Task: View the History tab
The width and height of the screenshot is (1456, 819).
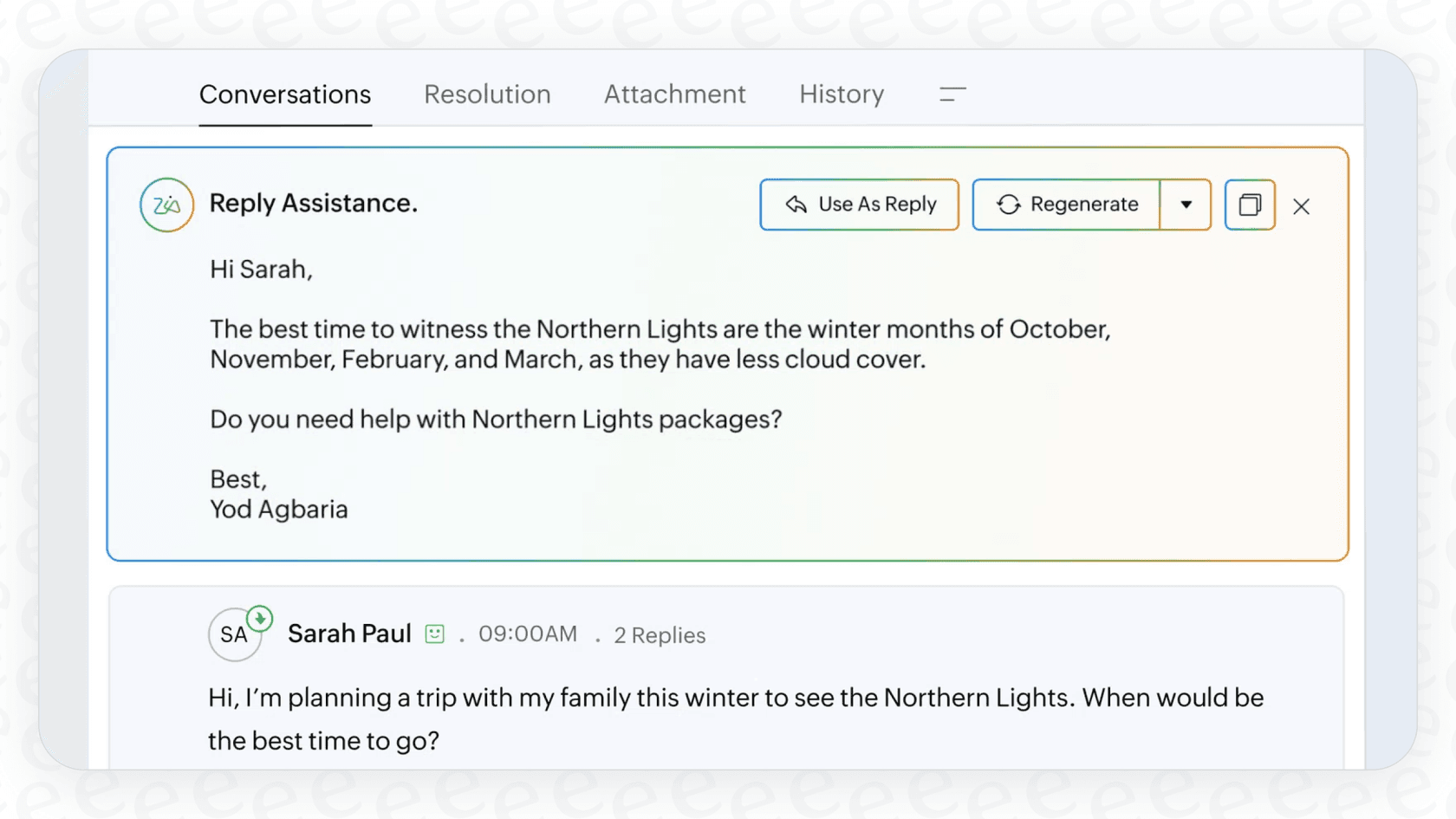Action: pyautogui.click(x=841, y=94)
